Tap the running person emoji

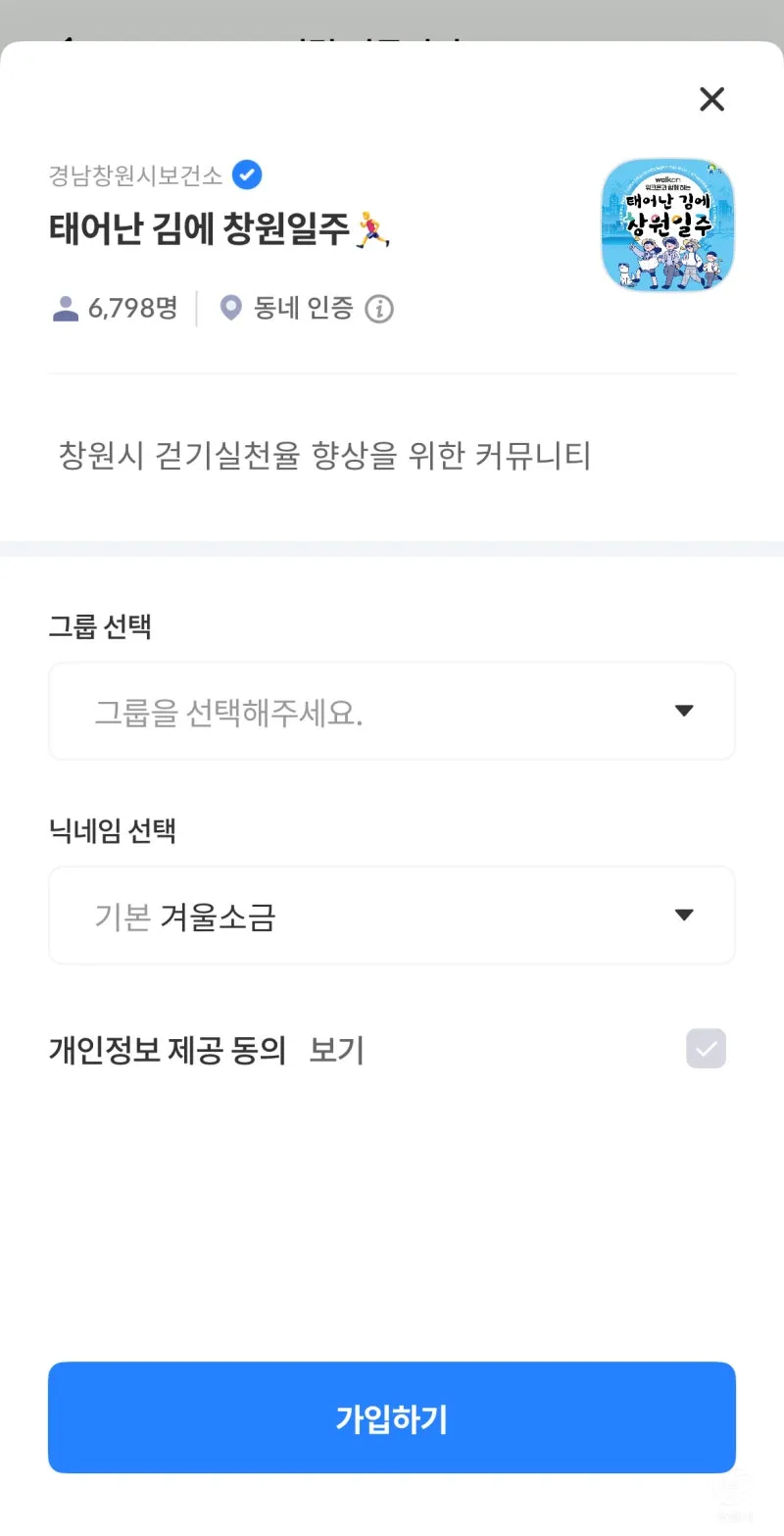tap(373, 228)
